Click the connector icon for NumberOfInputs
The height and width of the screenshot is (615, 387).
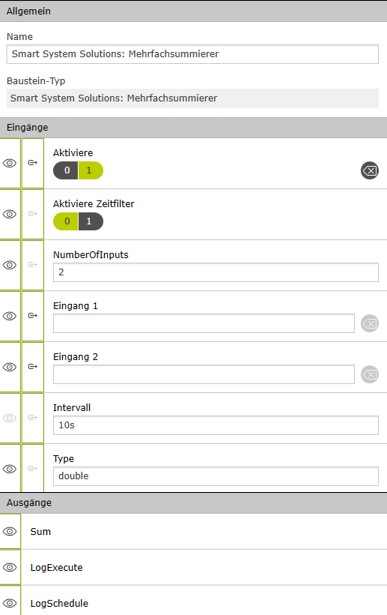pos(33,265)
